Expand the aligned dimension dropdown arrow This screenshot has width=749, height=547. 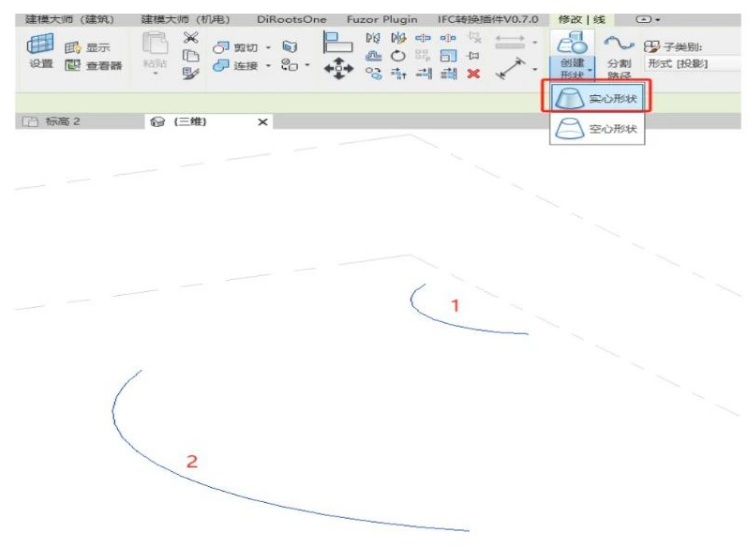[x=535, y=43]
